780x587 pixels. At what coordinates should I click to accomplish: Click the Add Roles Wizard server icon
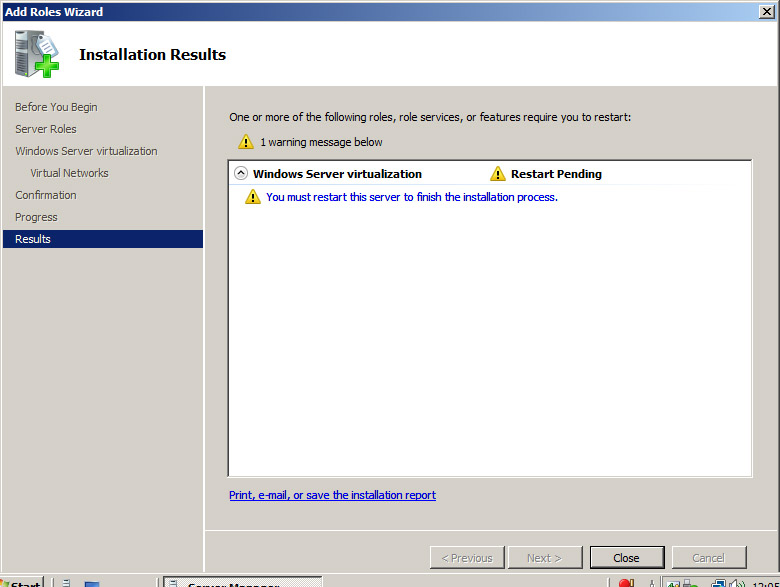point(36,54)
